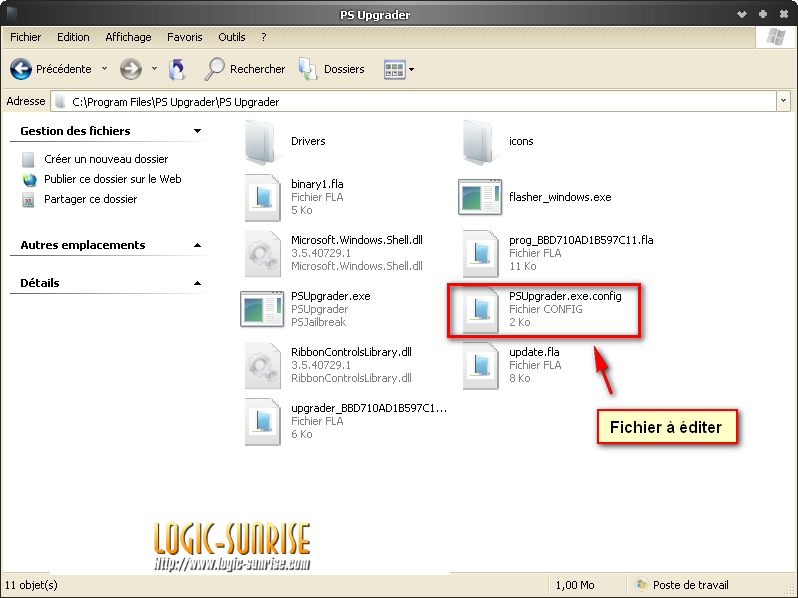The image size is (798, 598).
Task: Open the Affichage menu
Action: [128, 37]
